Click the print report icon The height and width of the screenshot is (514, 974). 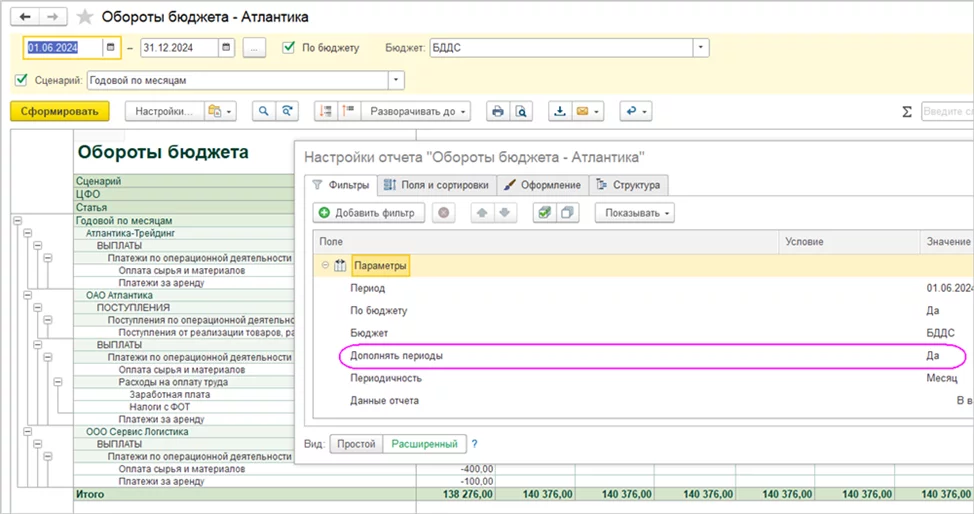497,112
